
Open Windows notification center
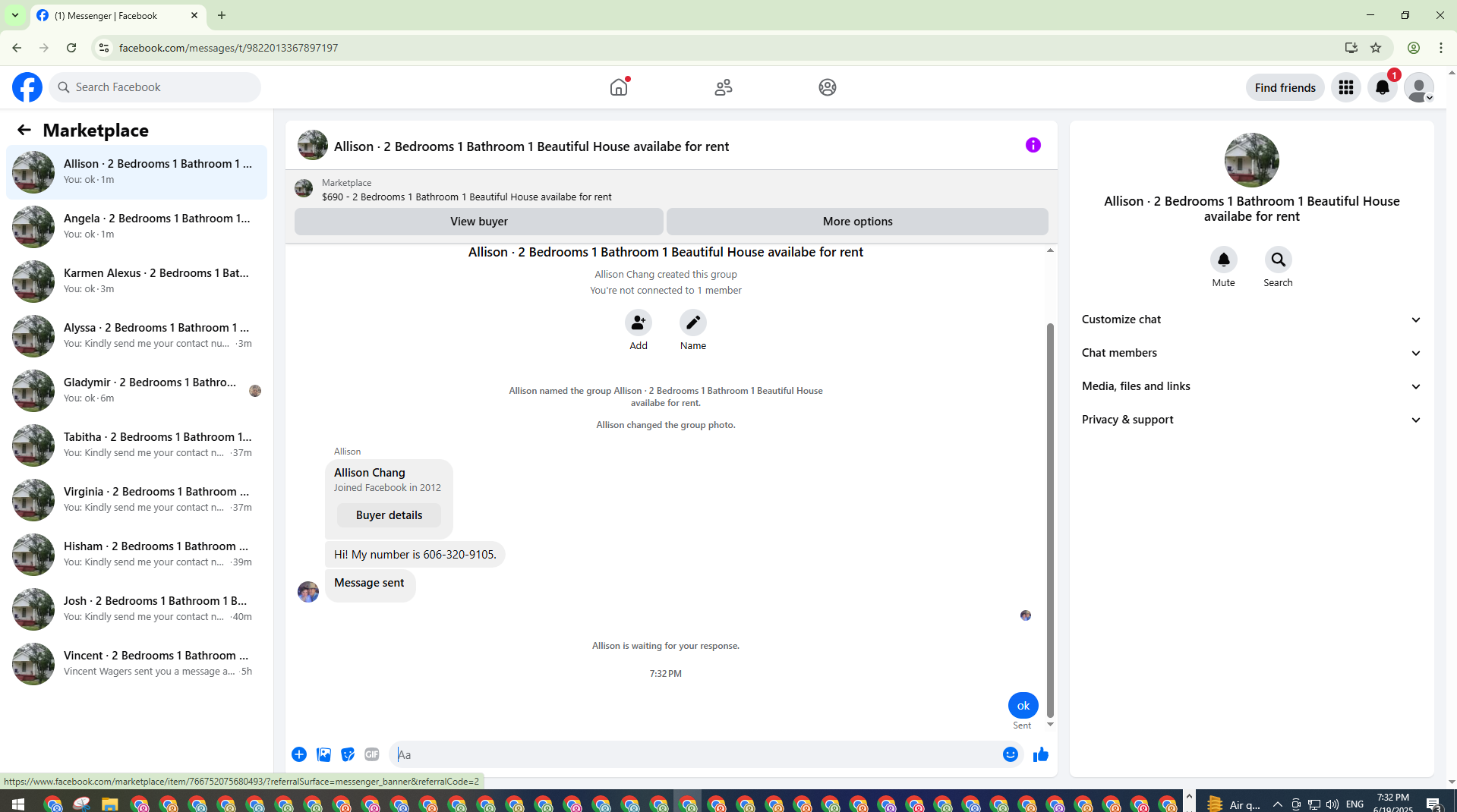pos(1433,804)
